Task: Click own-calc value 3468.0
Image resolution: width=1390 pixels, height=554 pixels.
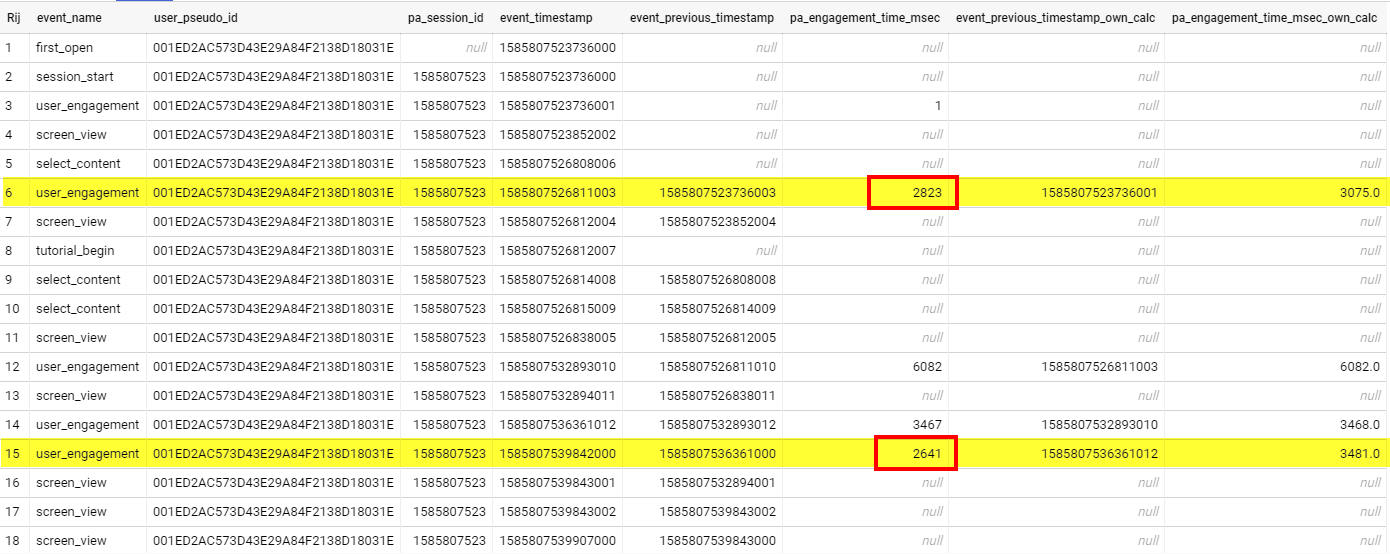Action: [1360, 425]
